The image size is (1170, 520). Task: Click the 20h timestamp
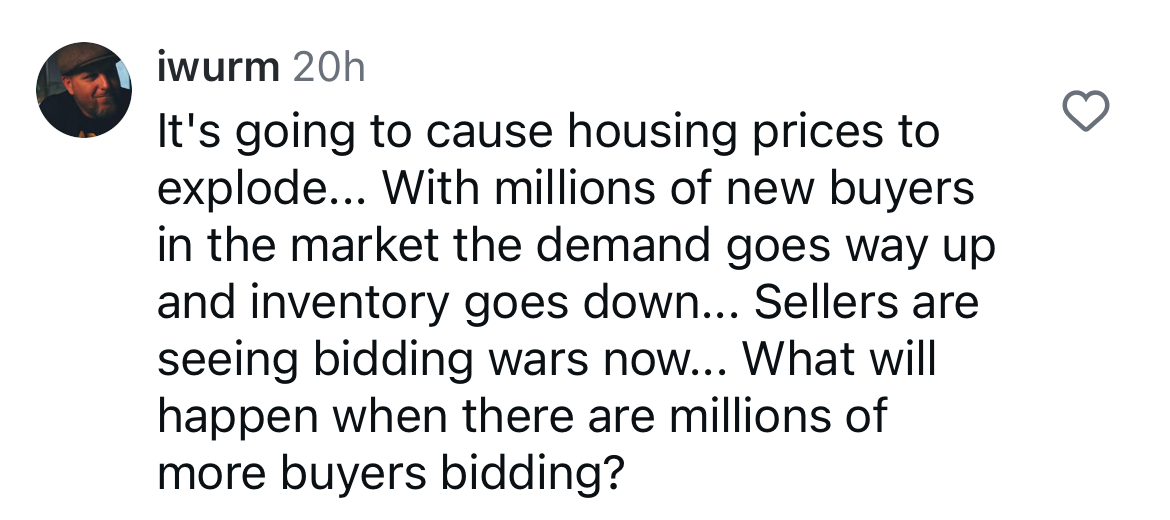tap(329, 69)
